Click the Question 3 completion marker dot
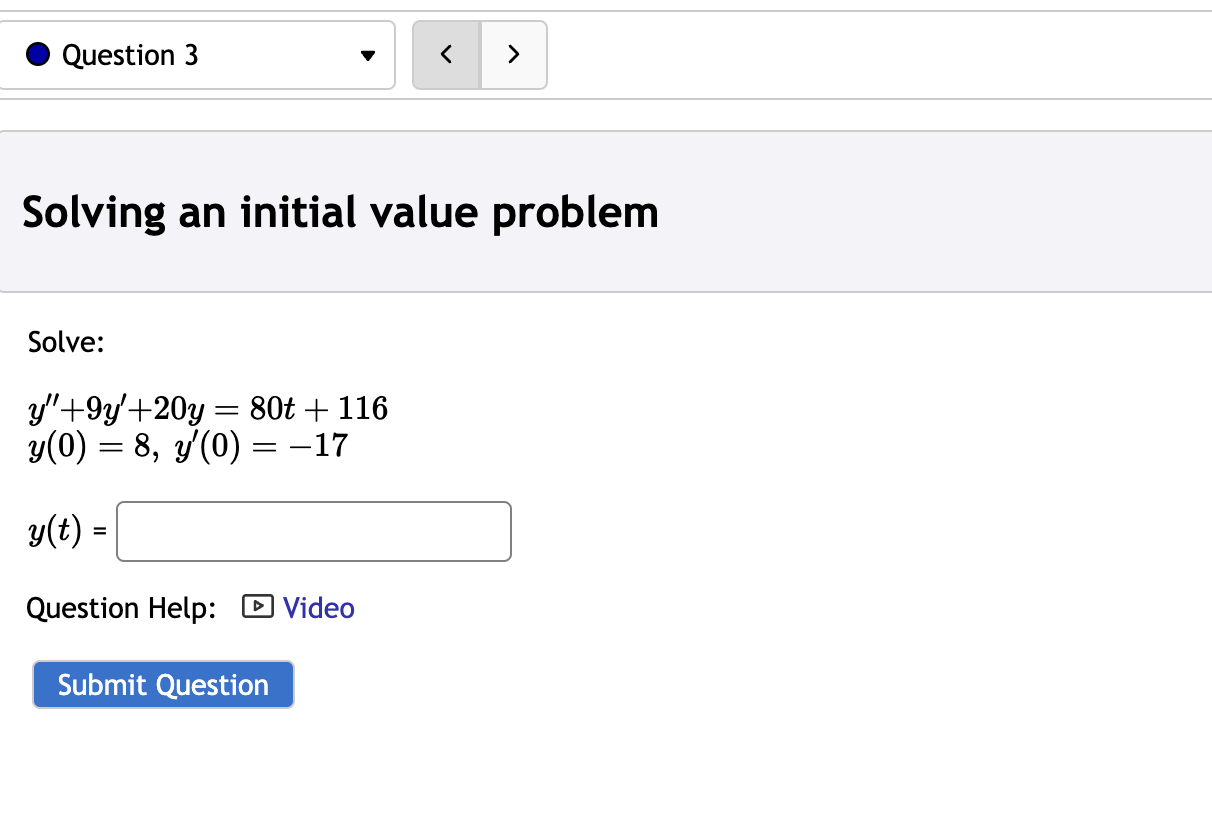The height and width of the screenshot is (838, 1212). (x=38, y=55)
